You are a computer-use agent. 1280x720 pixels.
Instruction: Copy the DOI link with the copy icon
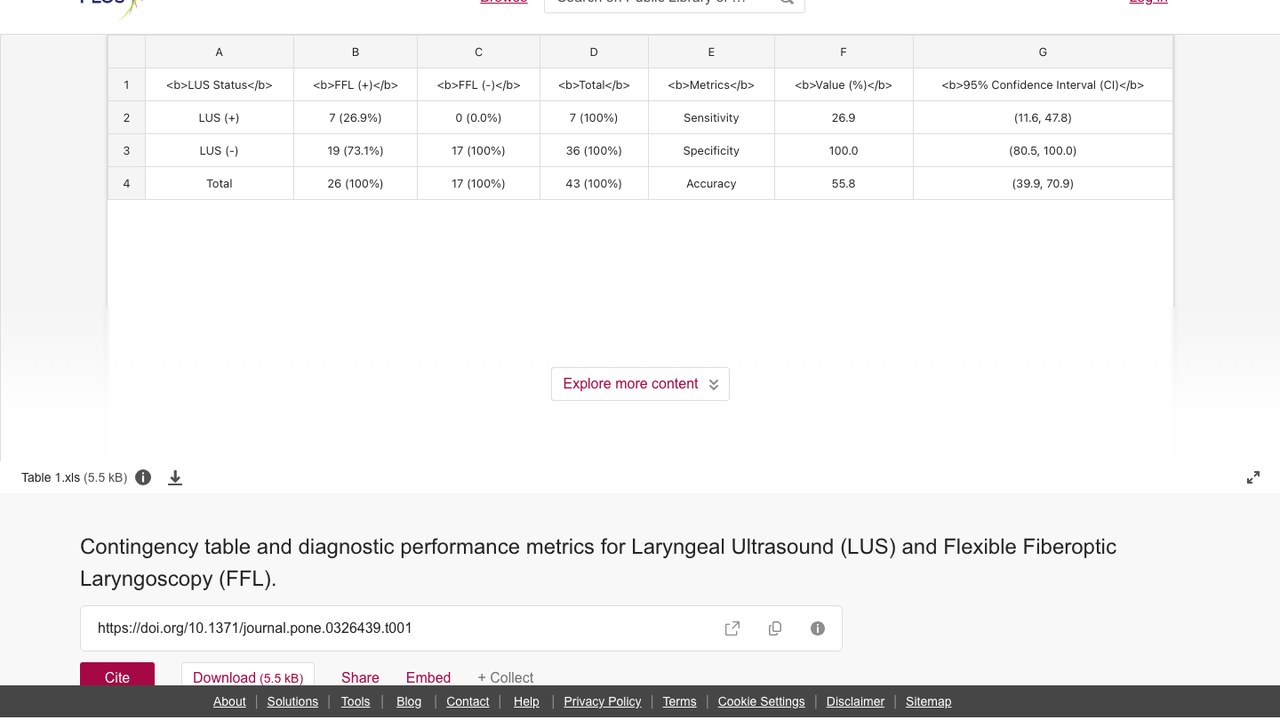pyautogui.click(x=775, y=628)
